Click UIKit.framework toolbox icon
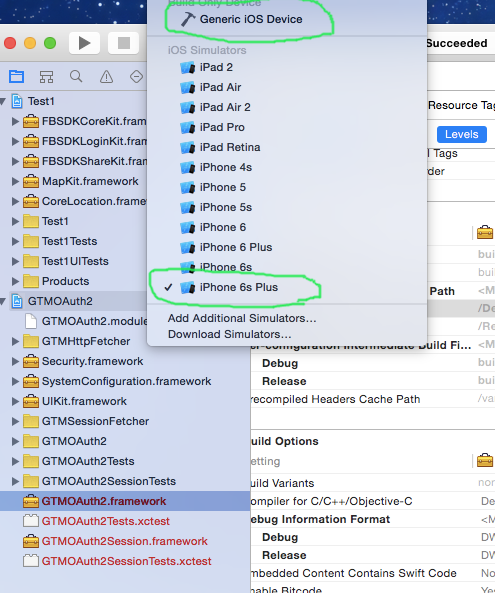 point(31,402)
